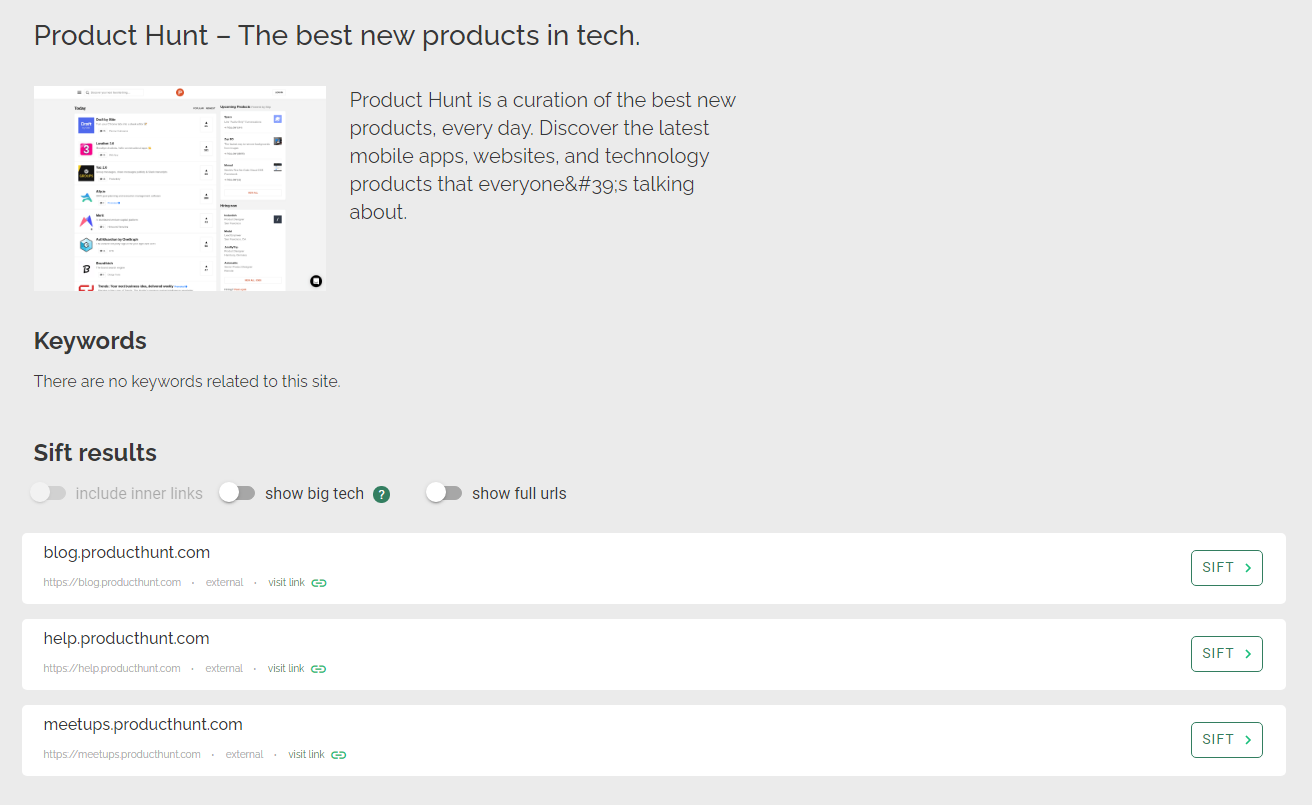Click the Product Hunt page title heading
The height and width of the screenshot is (805, 1312).
[337, 36]
